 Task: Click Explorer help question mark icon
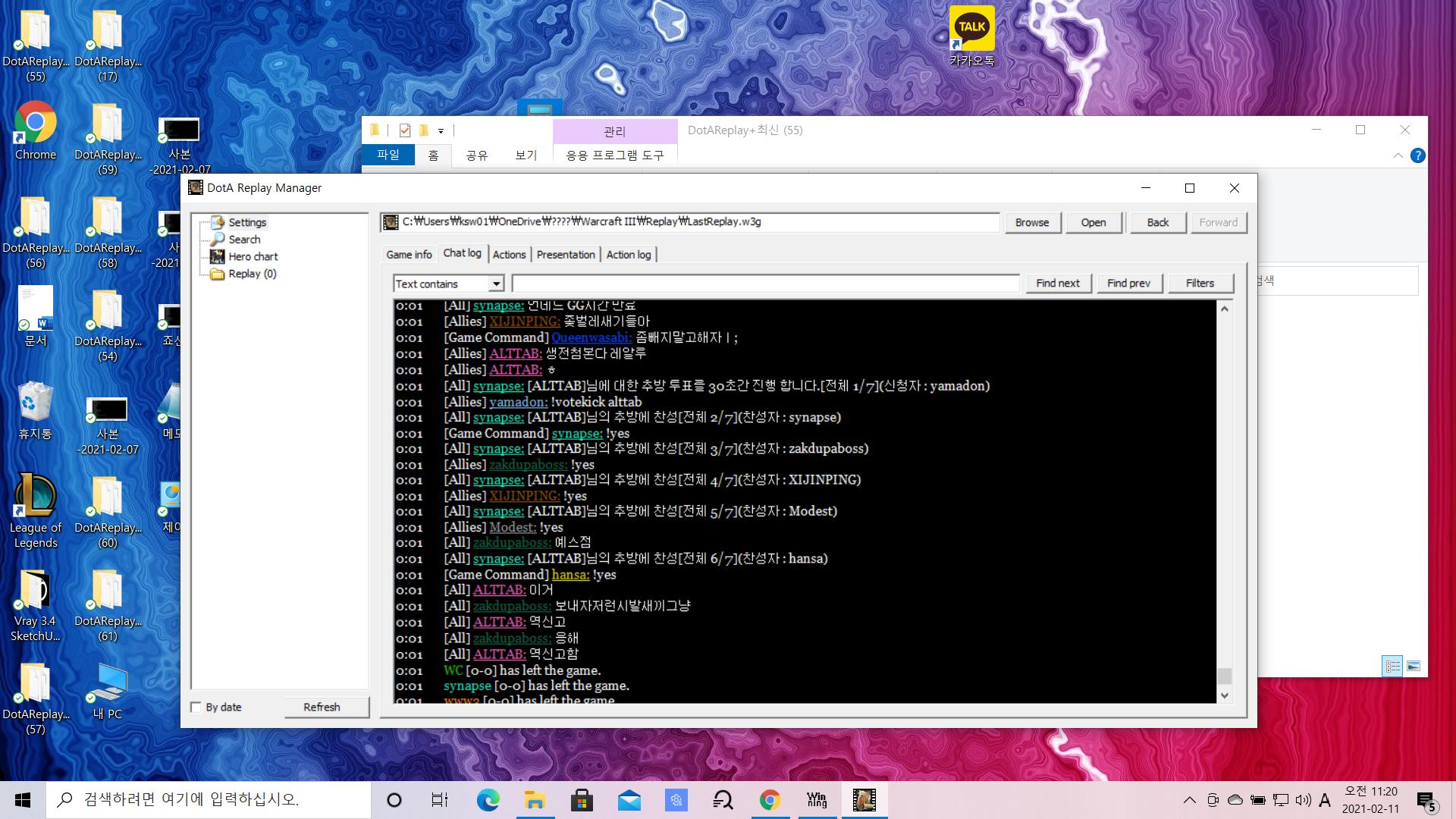pyautogui.click(x=1417, y=155)
